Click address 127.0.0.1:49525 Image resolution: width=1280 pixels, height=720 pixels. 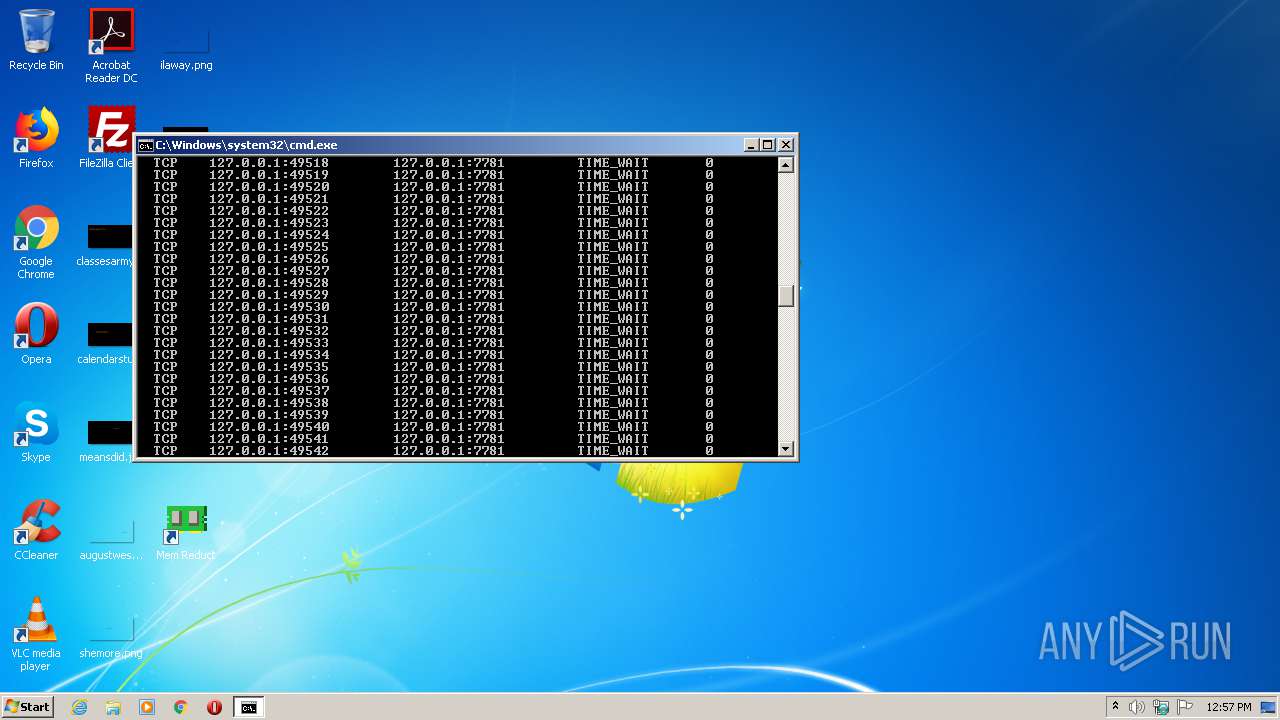[269, 247]
